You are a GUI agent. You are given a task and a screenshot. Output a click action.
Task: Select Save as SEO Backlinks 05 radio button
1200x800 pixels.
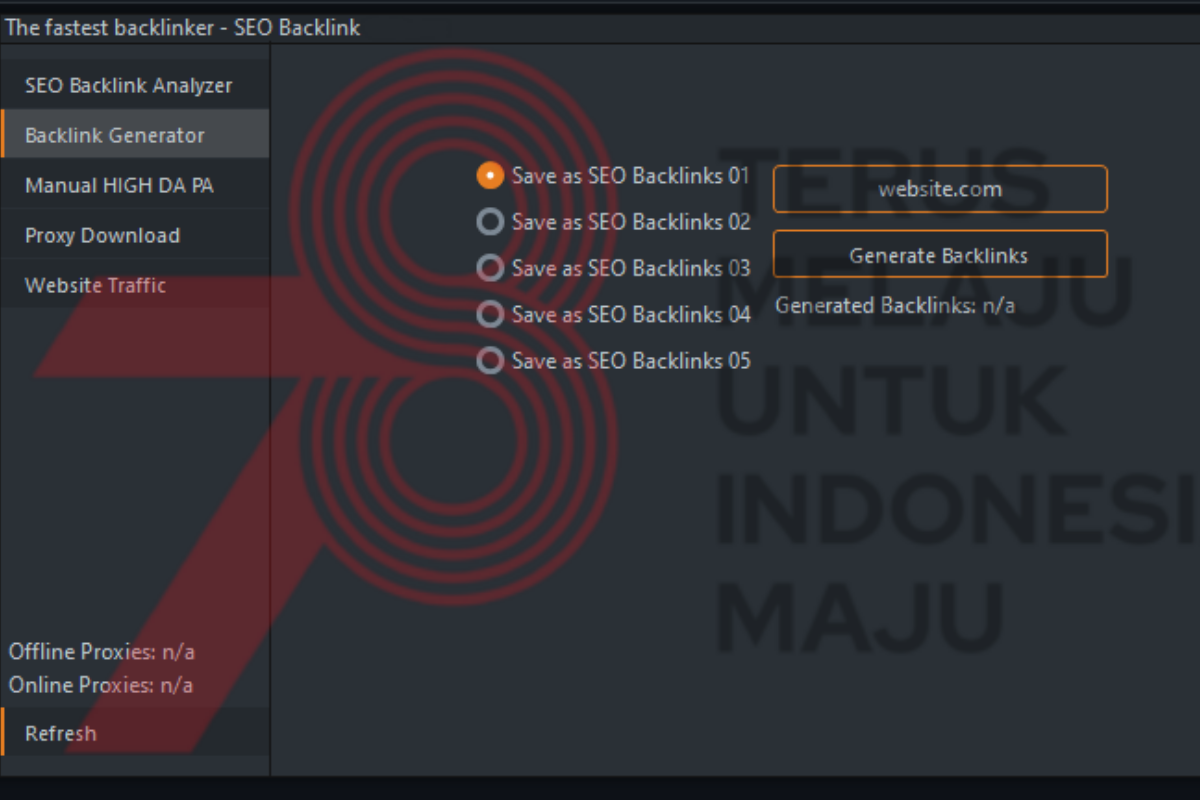coord(490,360)
